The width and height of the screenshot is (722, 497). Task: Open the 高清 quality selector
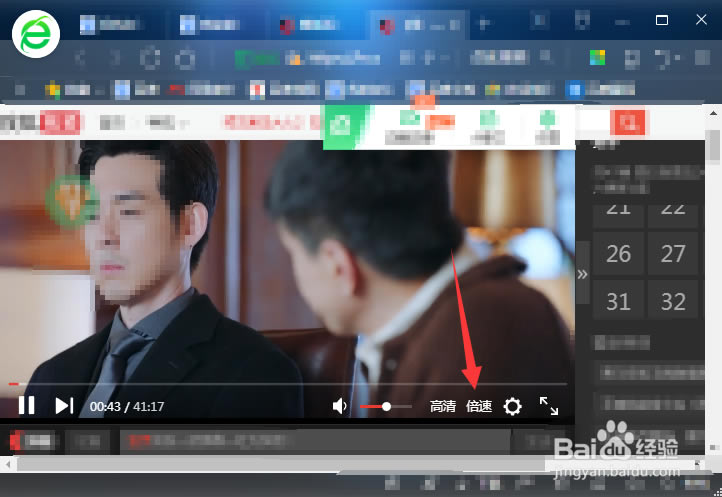(443, 406)
